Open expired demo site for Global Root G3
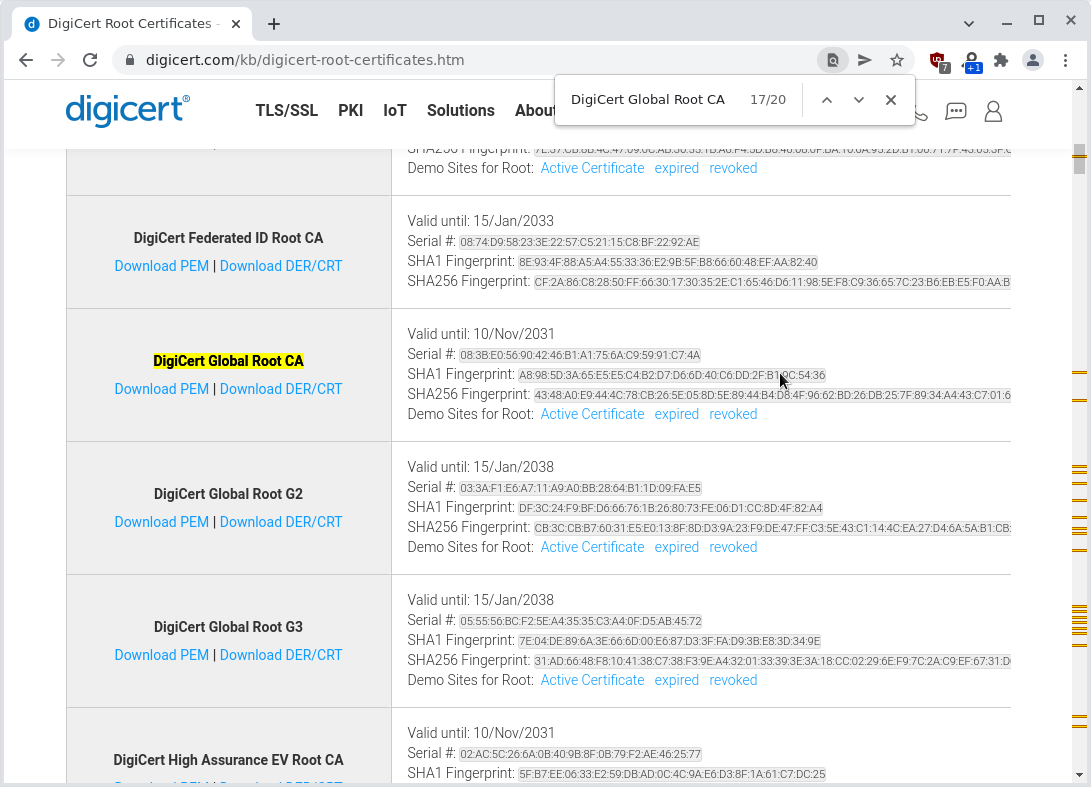 tap(676, 680)
